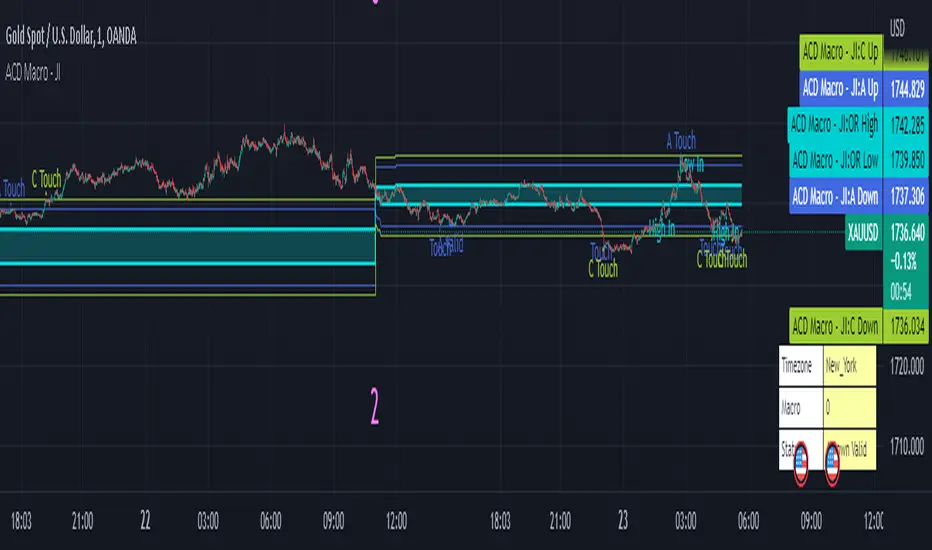Click the ACD Macro - JI:A Up label

tap(840, 89)
